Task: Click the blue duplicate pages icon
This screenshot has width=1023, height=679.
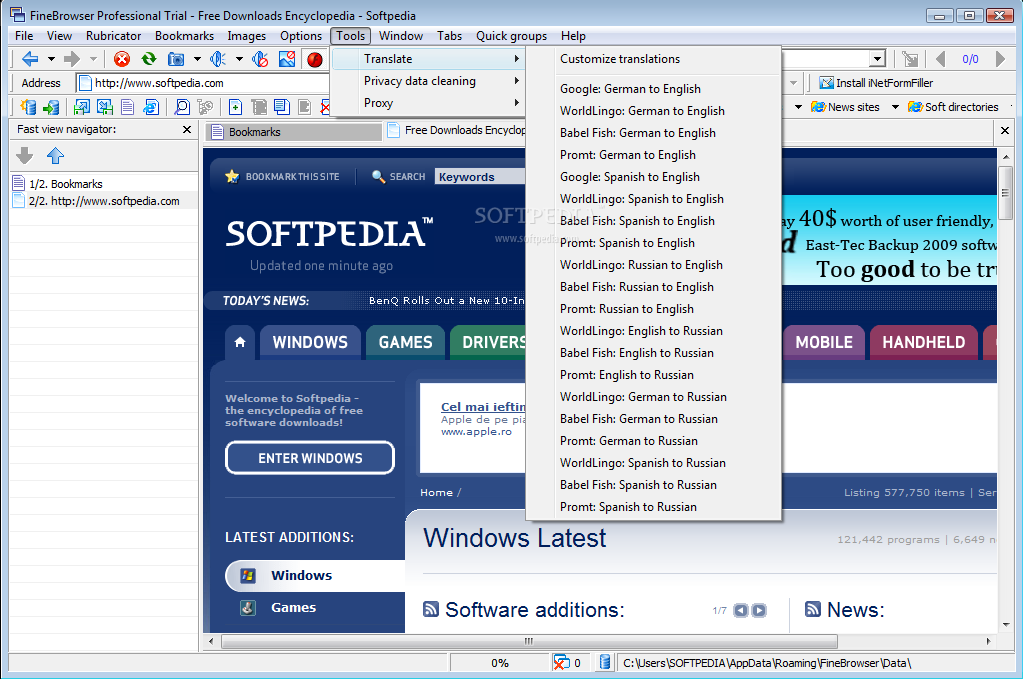Action: pyautogui.click(x=282, y=107)
